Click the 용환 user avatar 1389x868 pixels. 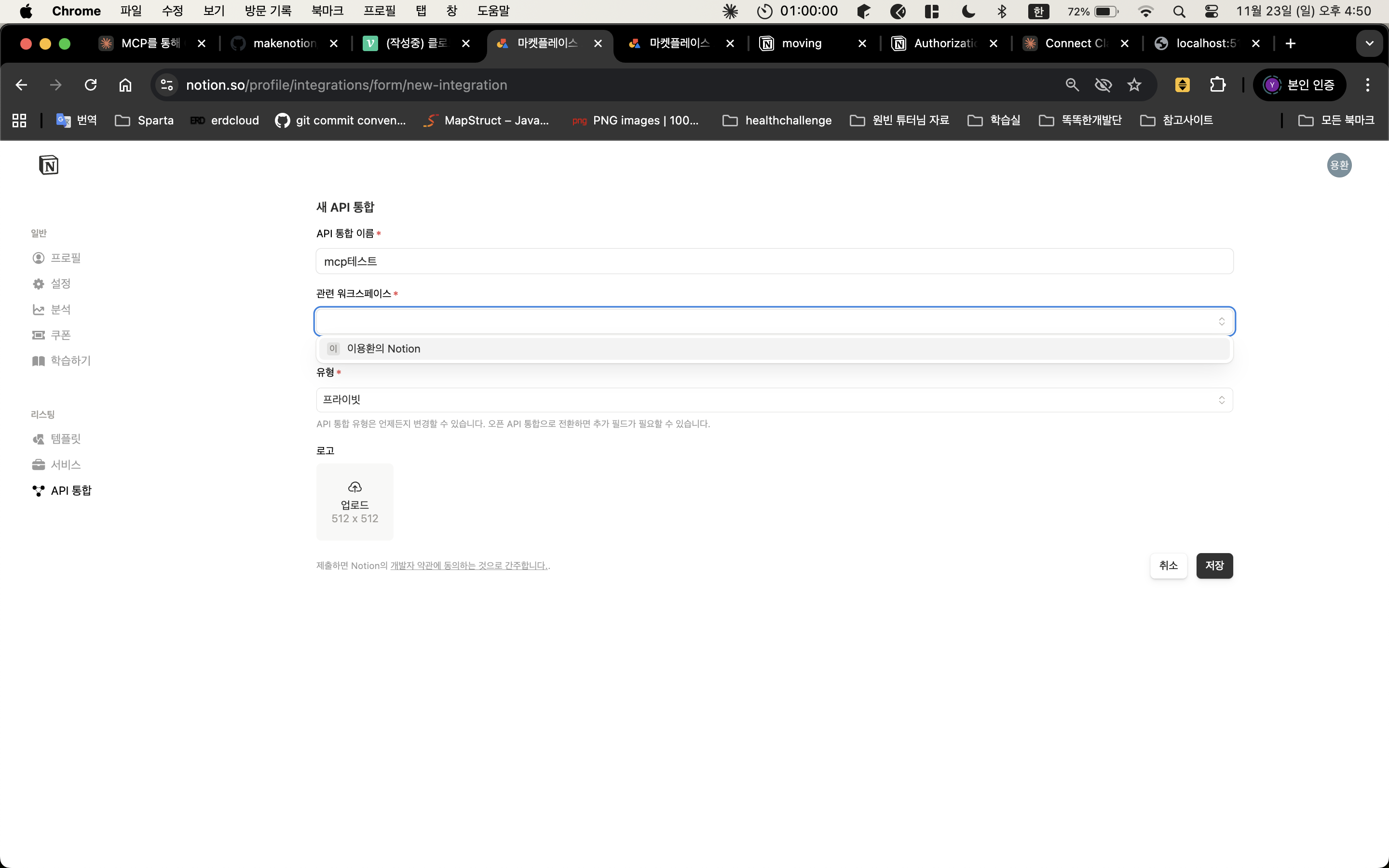tap(1338, 165)
